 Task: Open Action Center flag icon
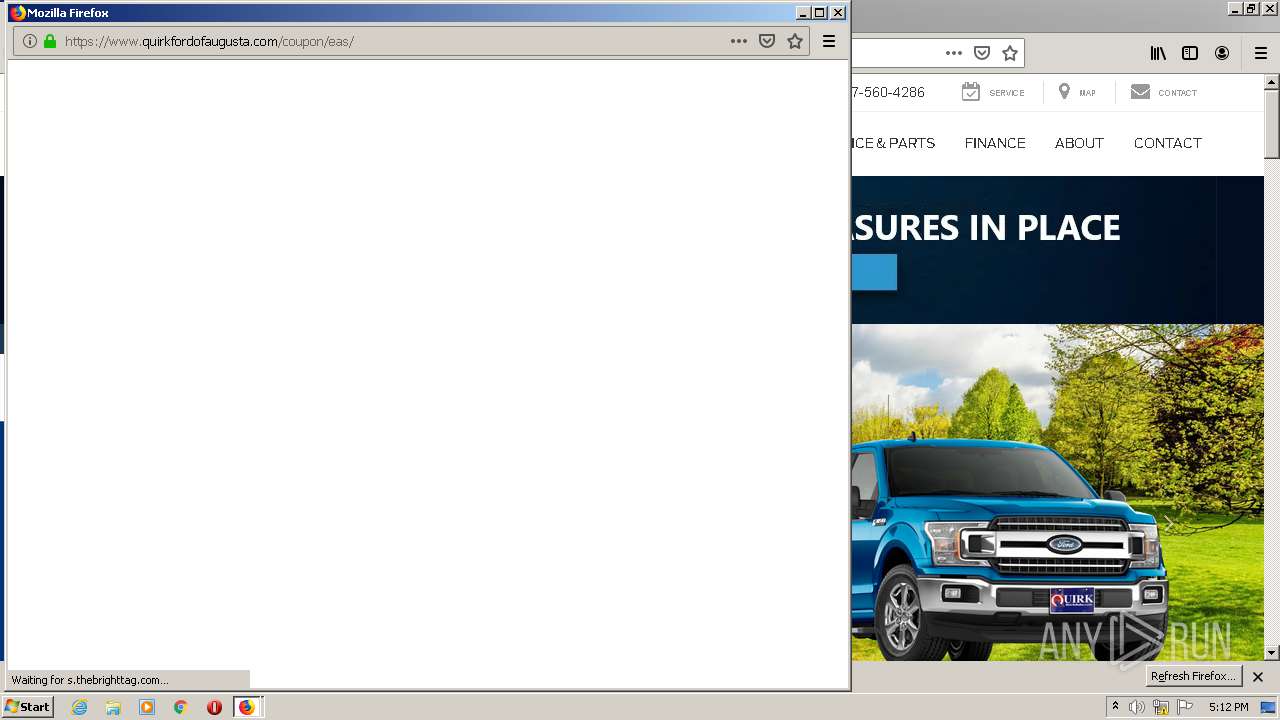[x=1185, y=707]
